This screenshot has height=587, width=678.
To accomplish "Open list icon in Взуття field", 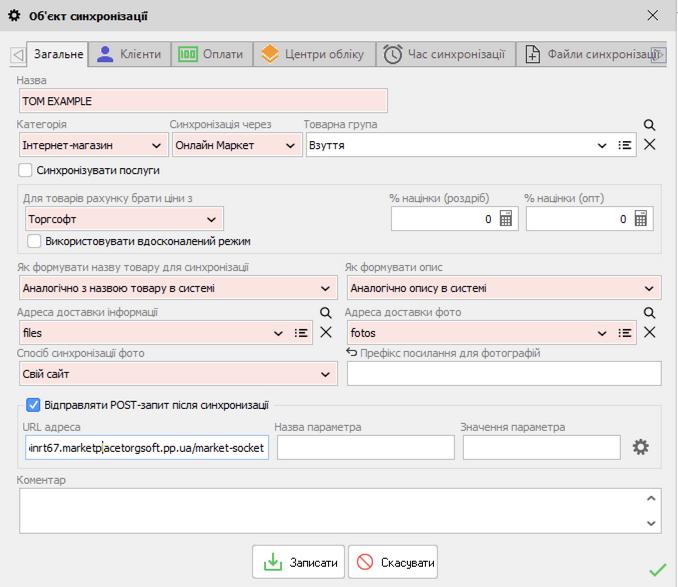I will click(x=625, y=145).
